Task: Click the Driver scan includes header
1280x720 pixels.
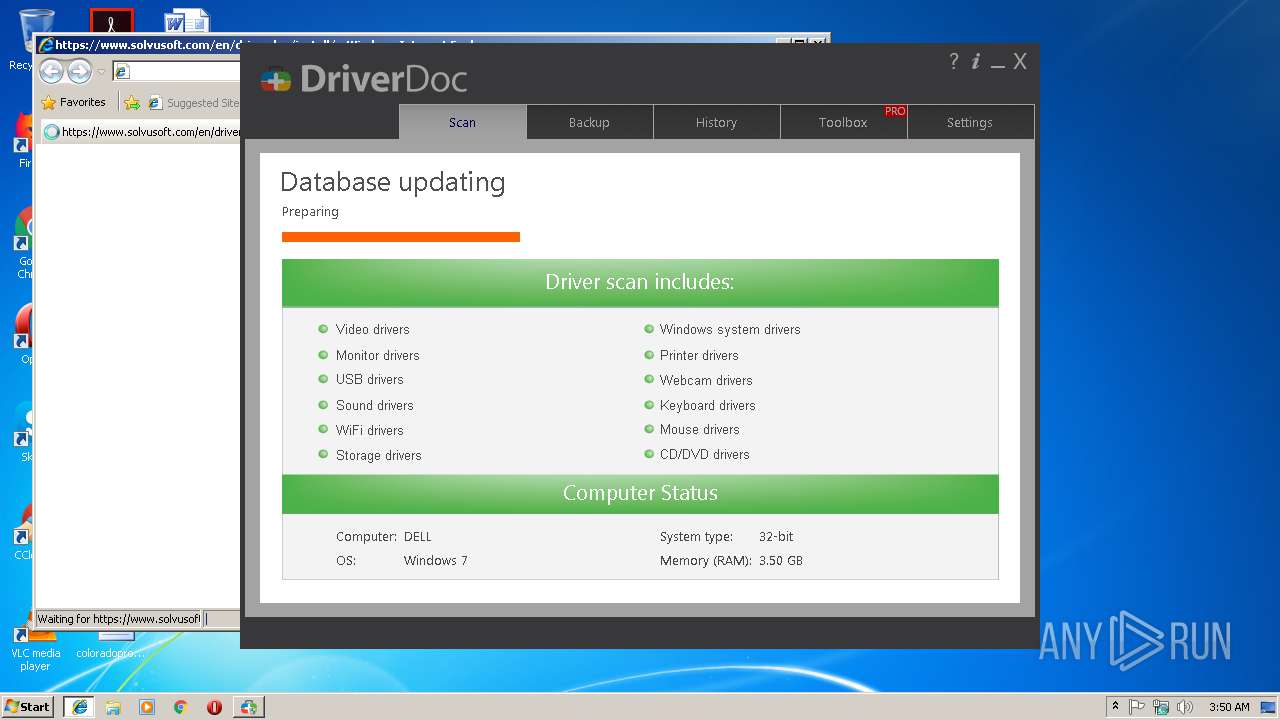Action: pos(640,283)
